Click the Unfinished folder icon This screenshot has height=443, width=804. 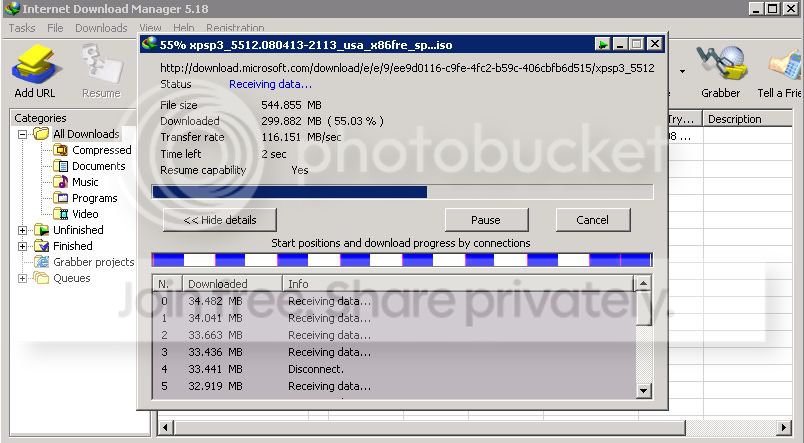pyautogui.click(x=41, y=230)
